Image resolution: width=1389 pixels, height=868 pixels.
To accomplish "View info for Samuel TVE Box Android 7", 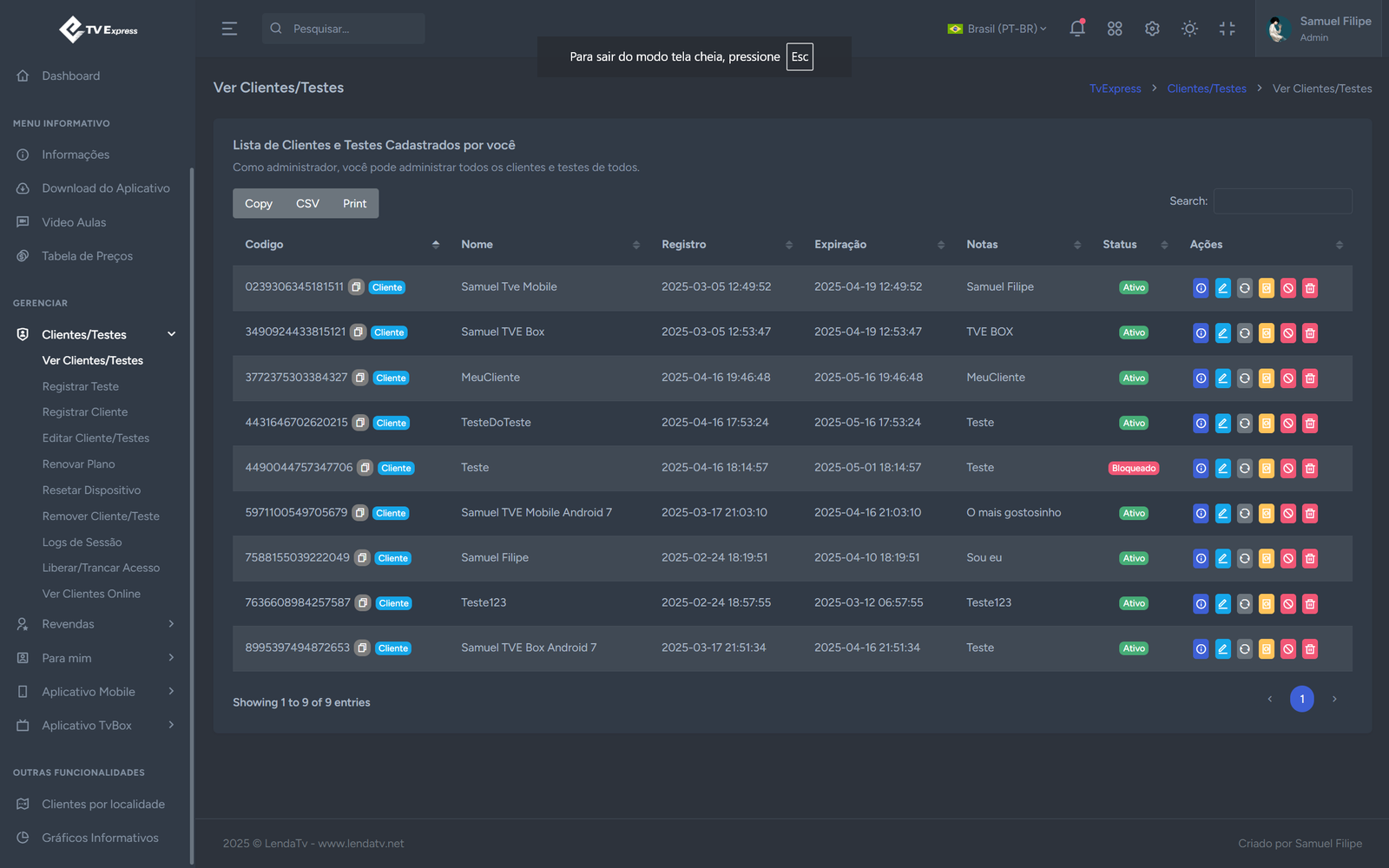I will [x=1201, y=649].
